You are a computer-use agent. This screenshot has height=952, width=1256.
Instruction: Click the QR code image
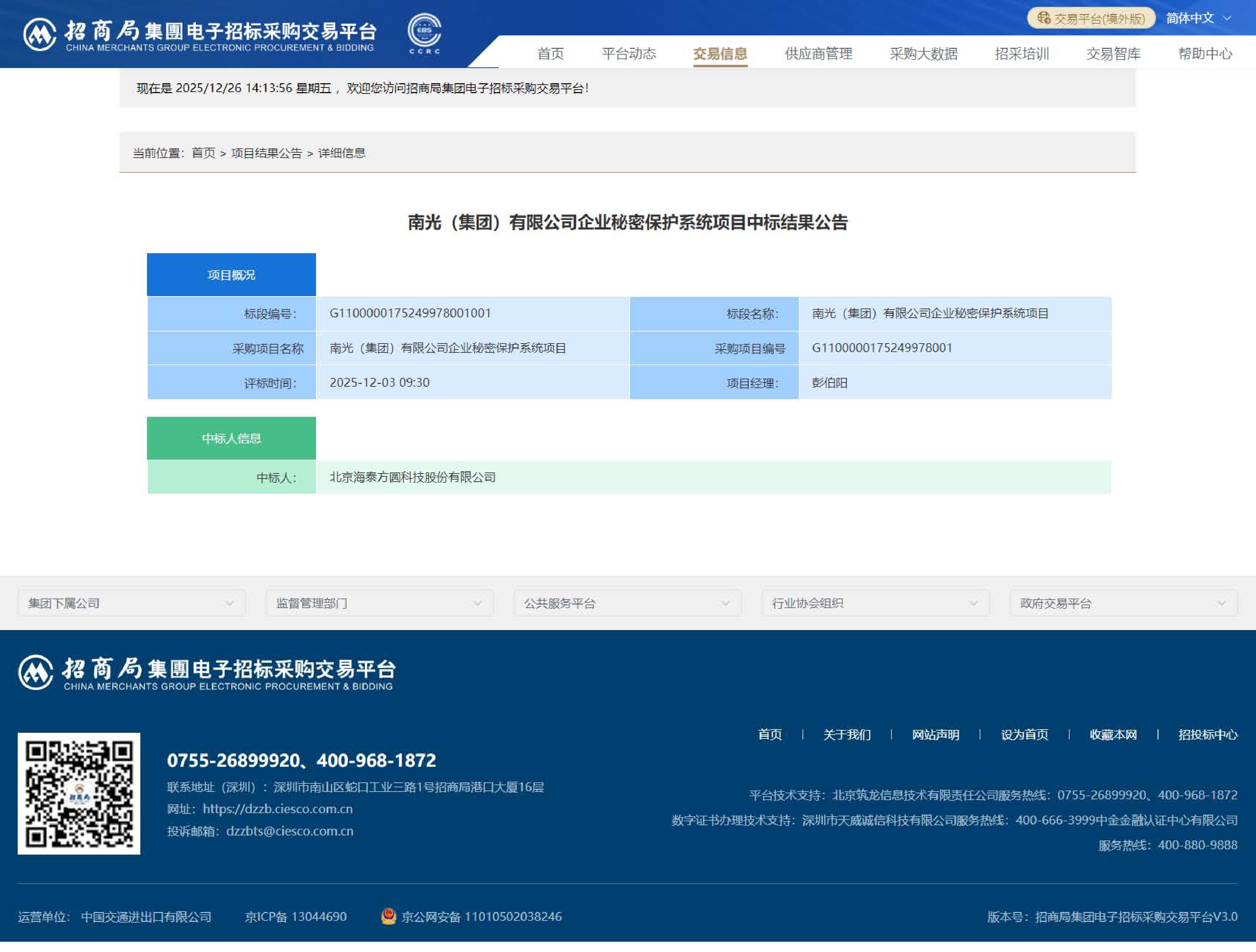point(79,794)
